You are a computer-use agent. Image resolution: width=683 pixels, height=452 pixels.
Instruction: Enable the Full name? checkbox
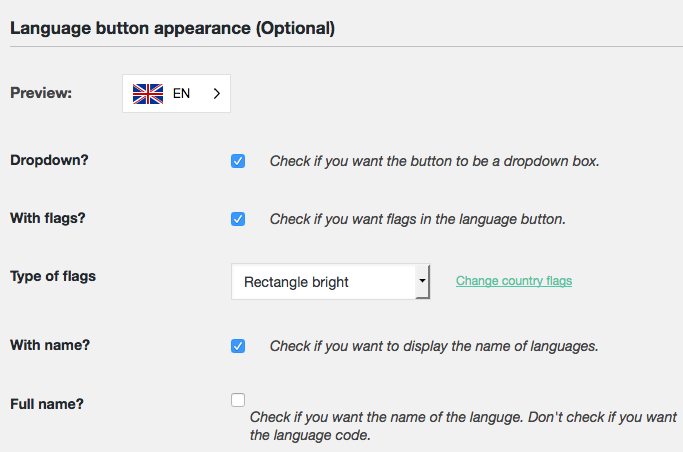tap(238, 400)
